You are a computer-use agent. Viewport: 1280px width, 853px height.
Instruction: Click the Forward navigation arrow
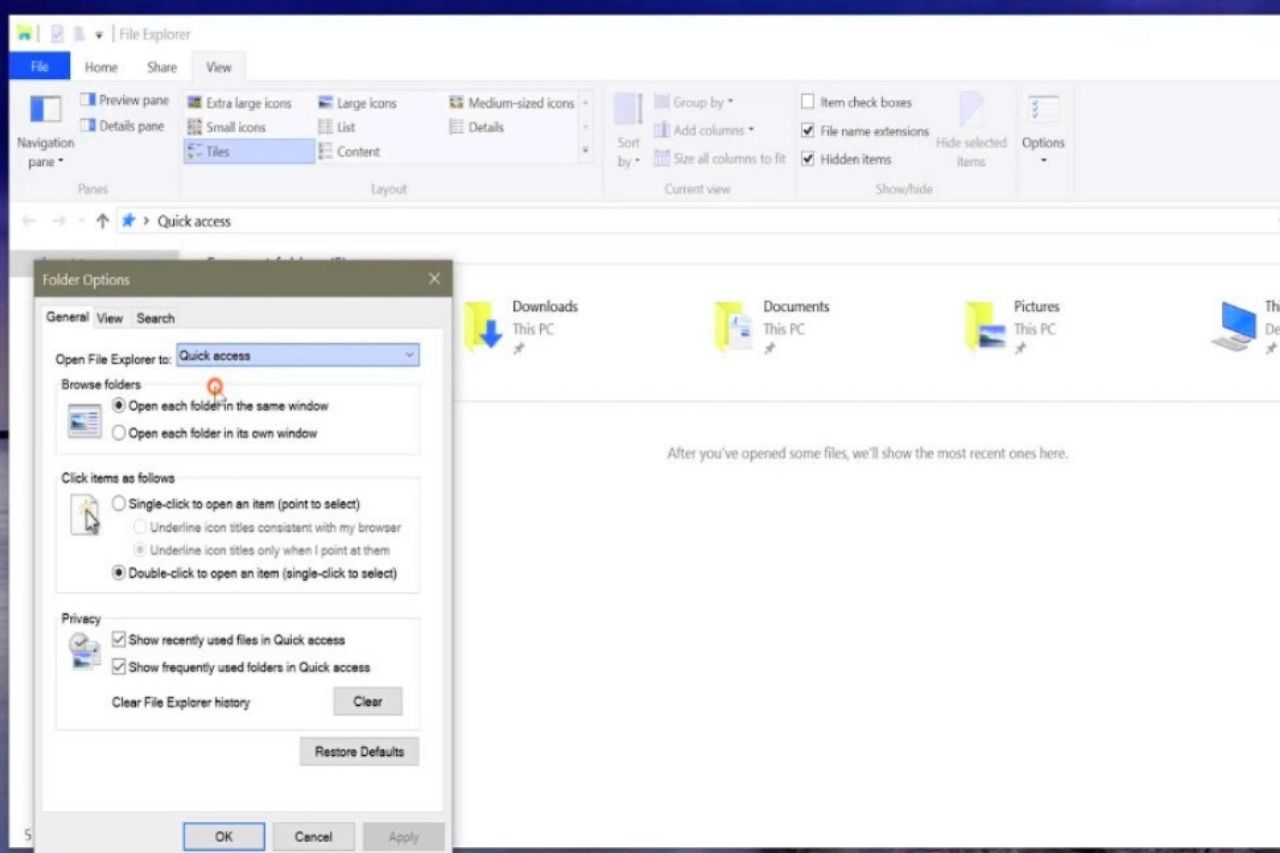click(58, 221)
